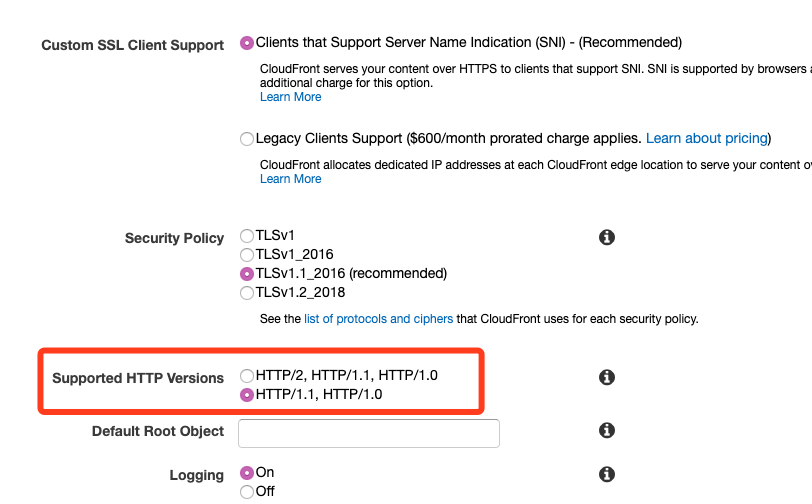Click the Supported HTTP Versions label
Viewport: 812px width, 504px height.
[x=138, y=378]
